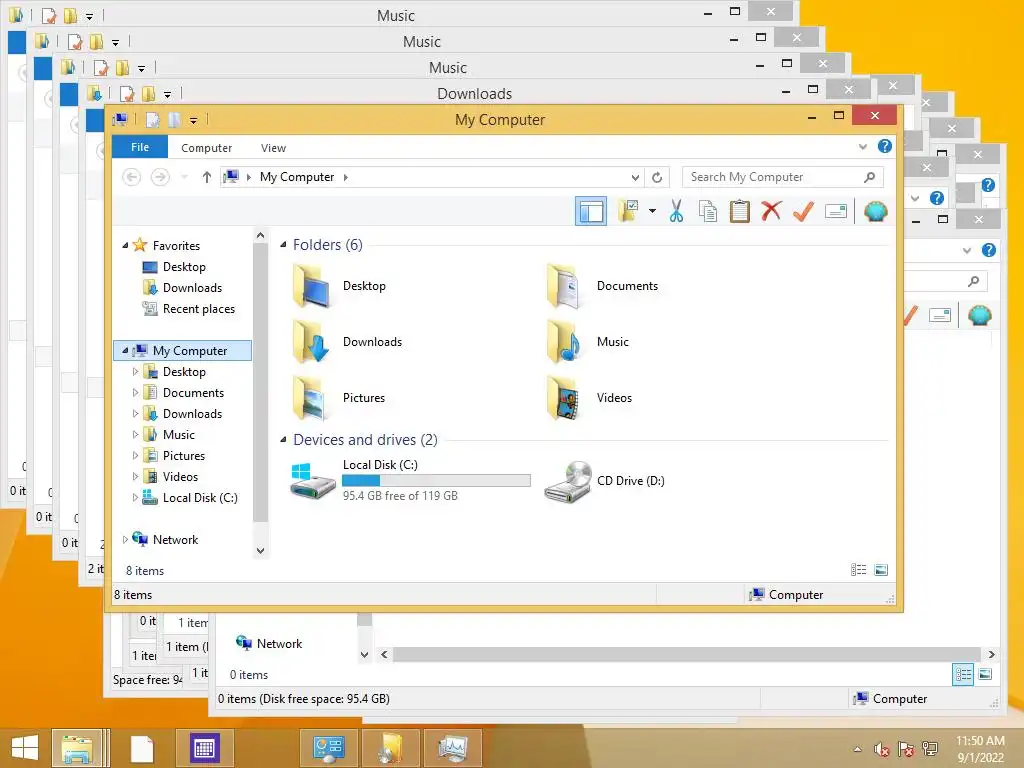Open Help in My Computer window
The height and width of the screenshot is (768, 1024).
coord(884,146)
